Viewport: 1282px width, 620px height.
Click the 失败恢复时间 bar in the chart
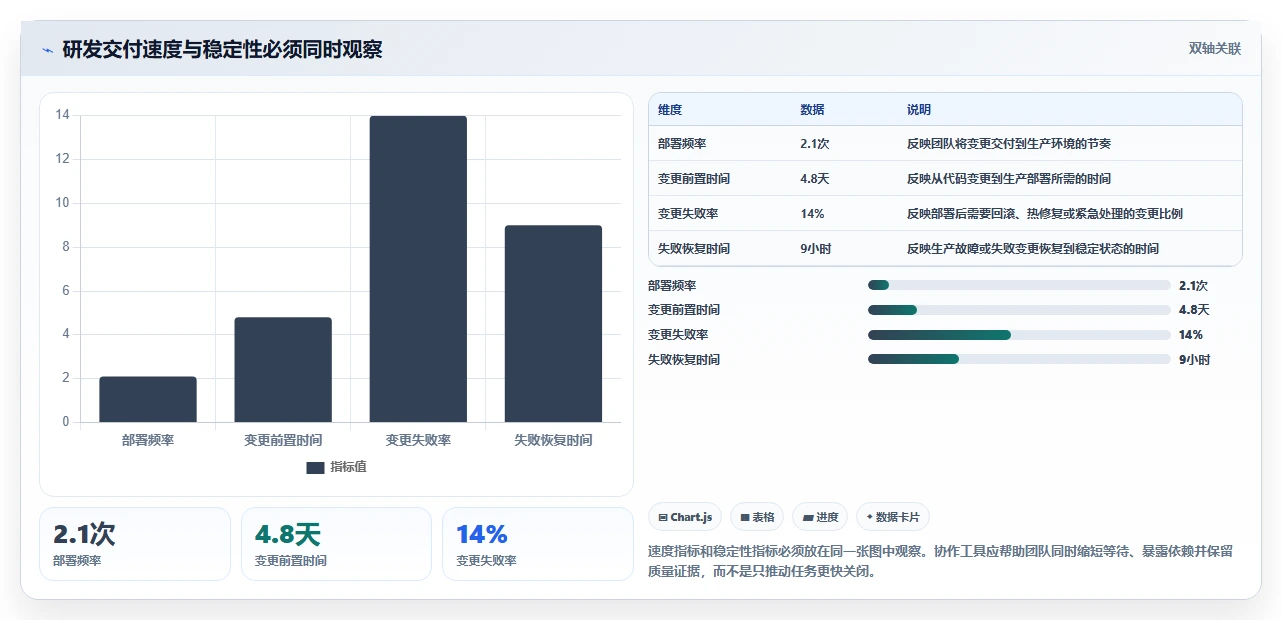(x=553, y=324)
